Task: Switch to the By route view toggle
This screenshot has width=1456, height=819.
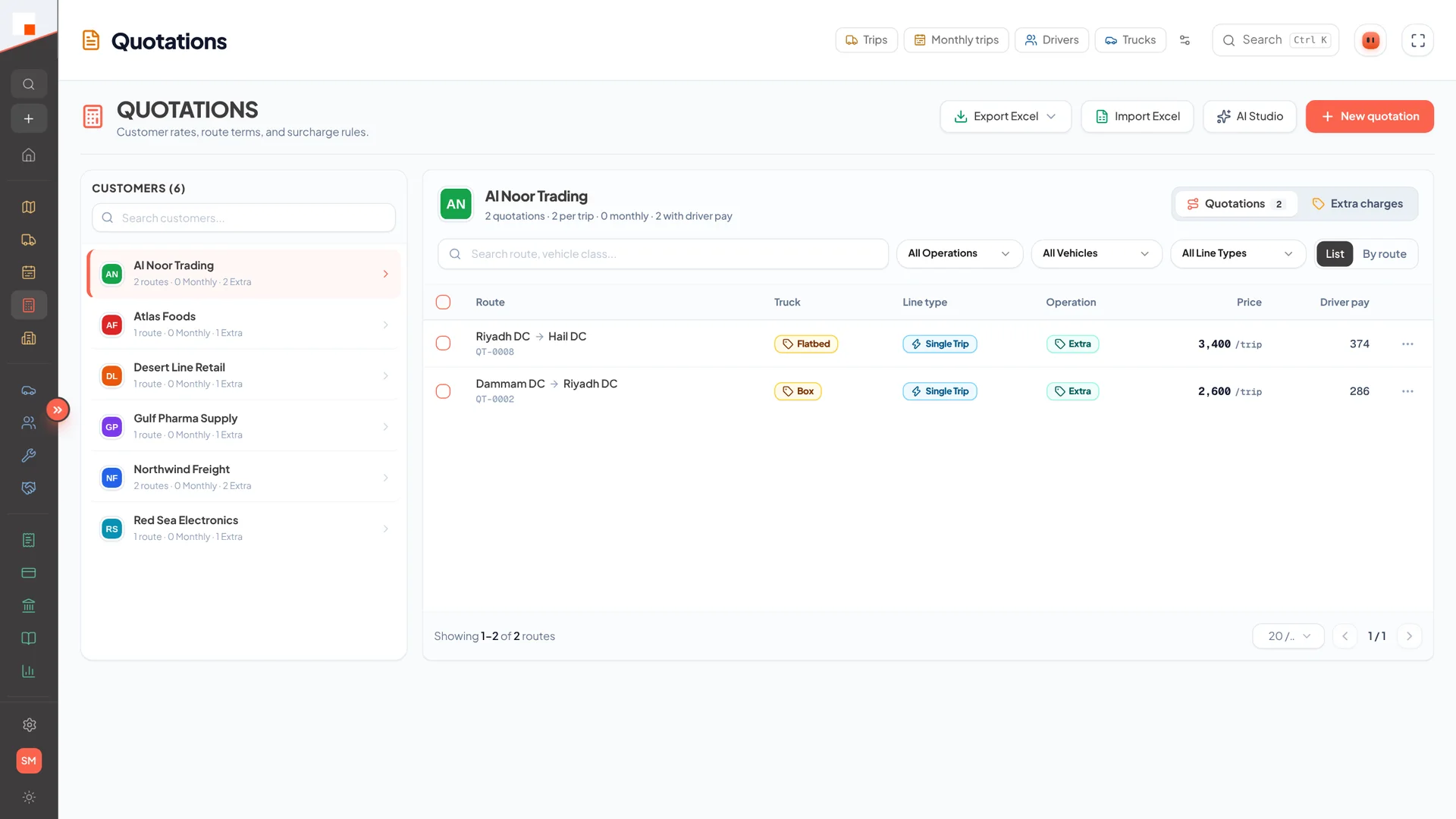Action: coord(1384,254)
